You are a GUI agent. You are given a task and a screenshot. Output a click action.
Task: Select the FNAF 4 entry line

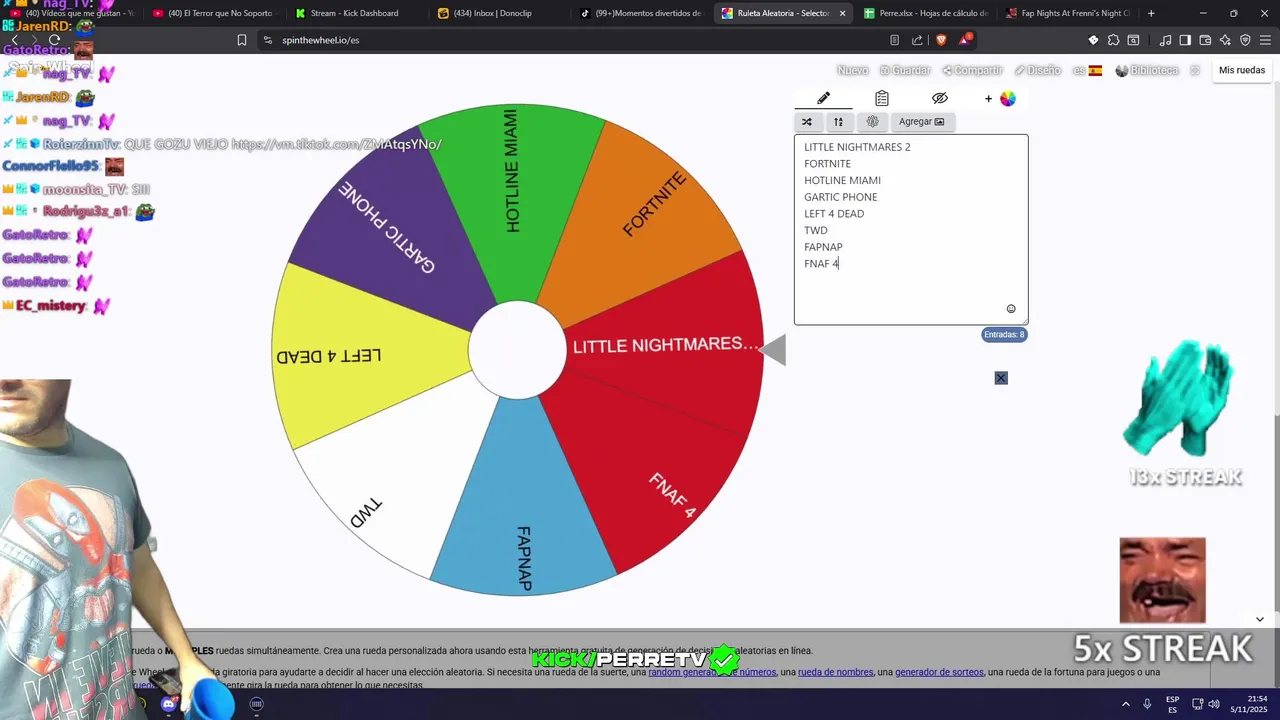pos(822,264)
